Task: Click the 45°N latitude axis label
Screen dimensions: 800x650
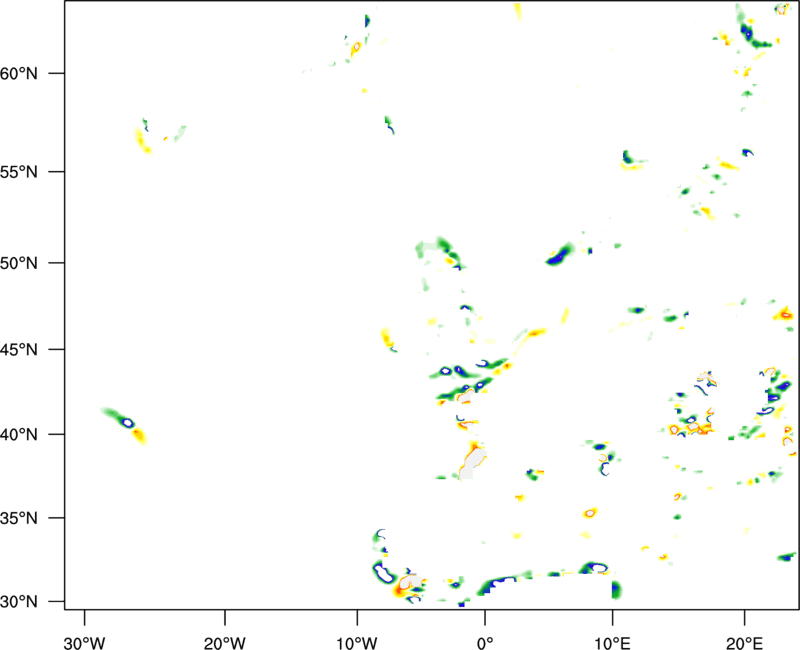Action: [x=19, y=349]
